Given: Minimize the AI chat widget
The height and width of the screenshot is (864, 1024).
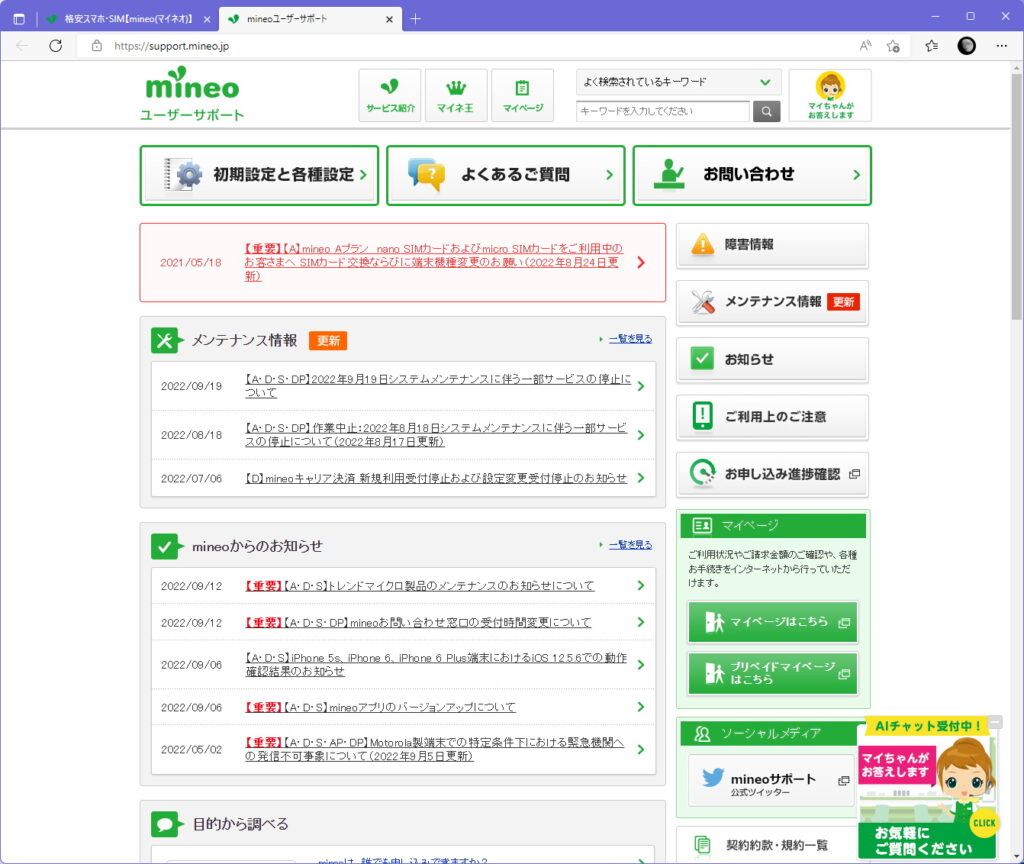Looking at the screenshot, I should point(995,722).
